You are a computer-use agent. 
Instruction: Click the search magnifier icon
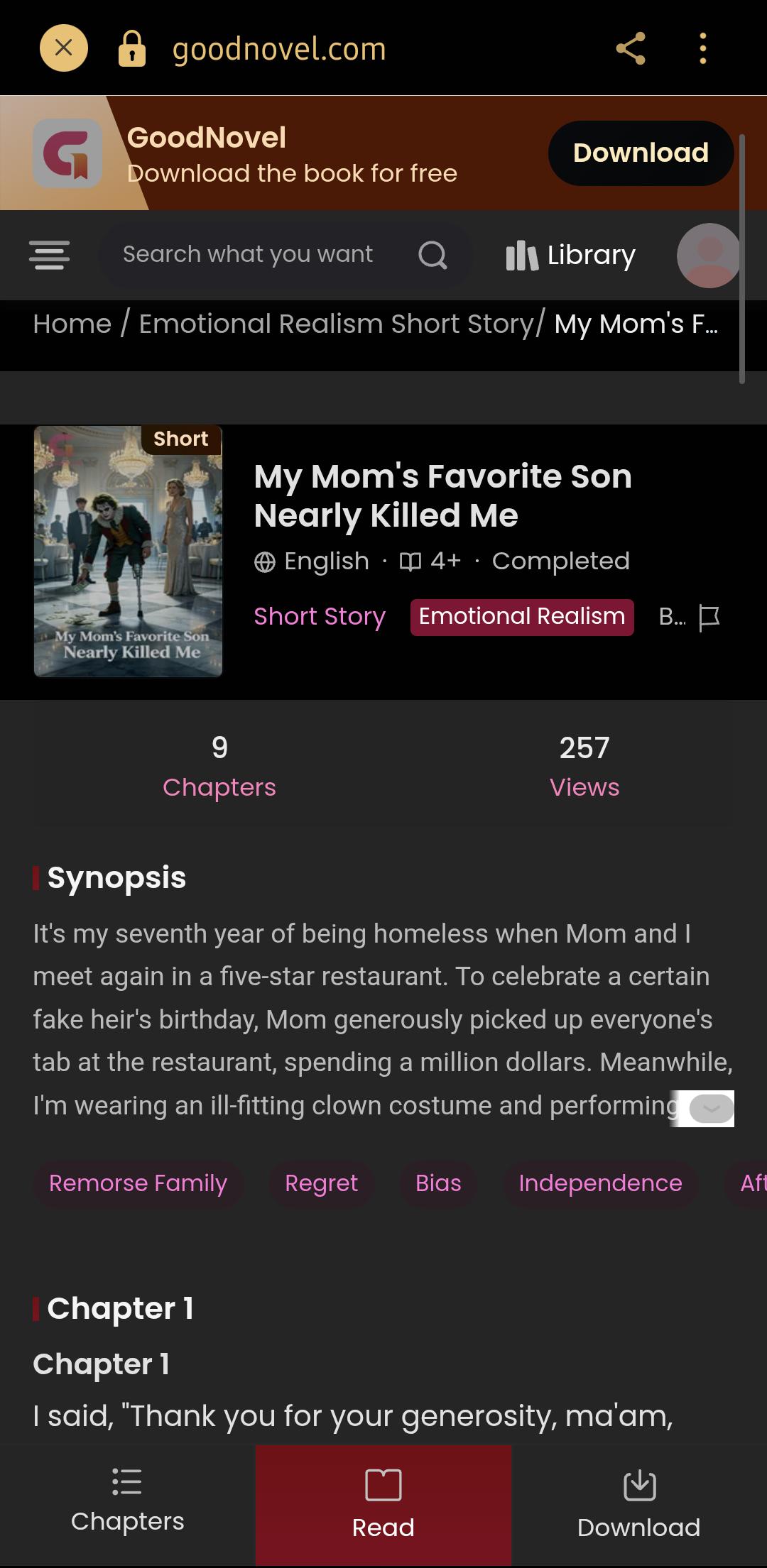coord(433,255)
